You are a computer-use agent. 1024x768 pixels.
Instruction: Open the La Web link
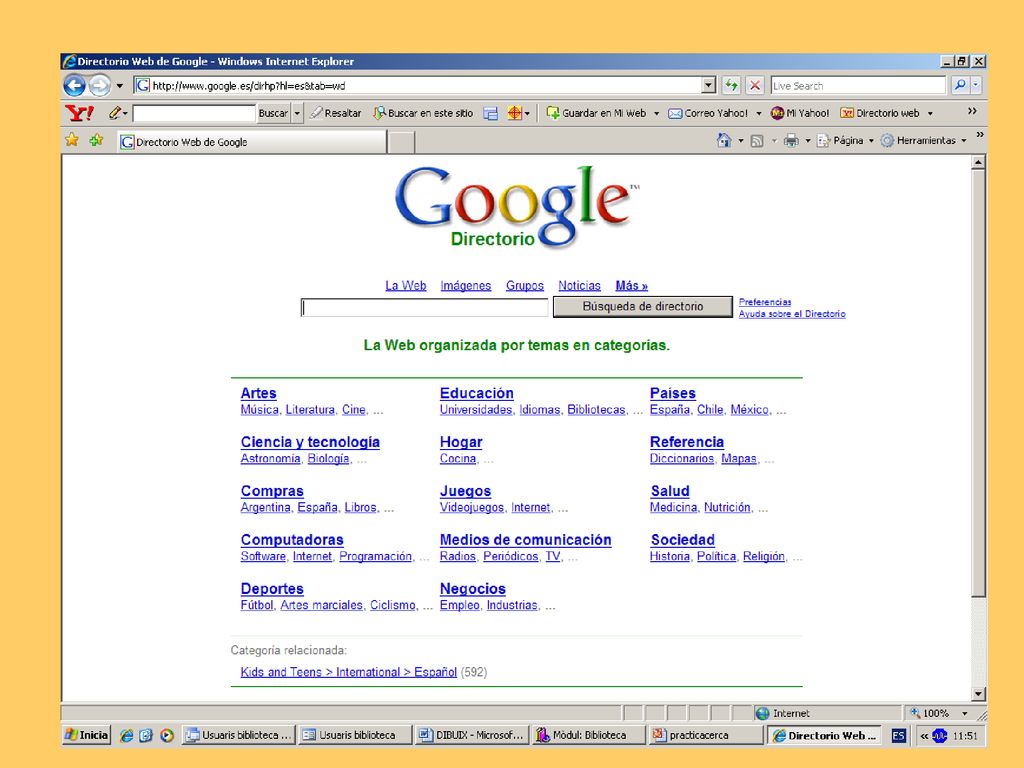click(406, 285)
